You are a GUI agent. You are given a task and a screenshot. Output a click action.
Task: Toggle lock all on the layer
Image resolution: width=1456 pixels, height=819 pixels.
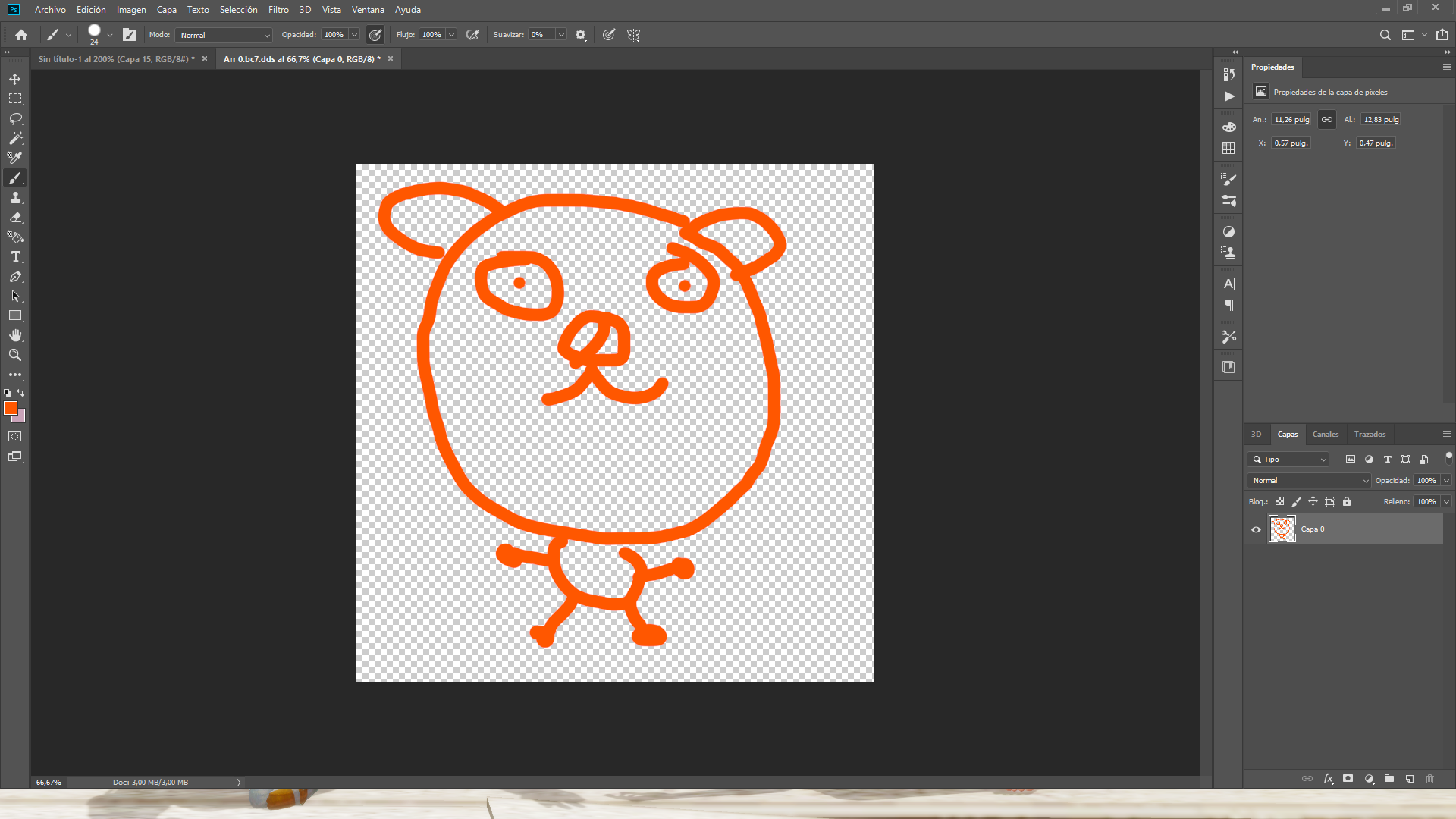(x=1347, y=501)
